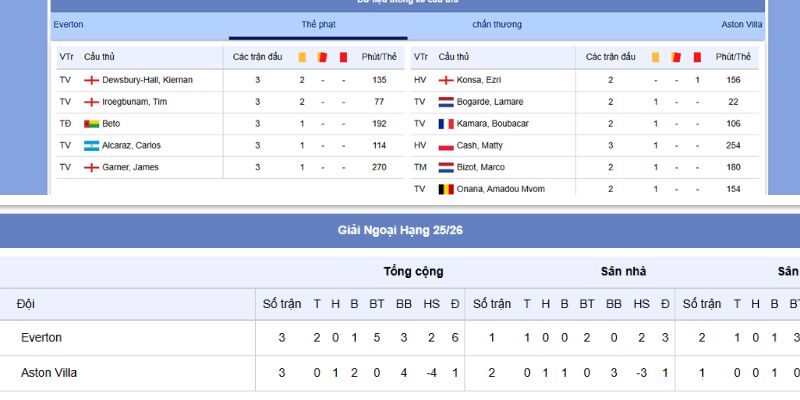The image size is (800, 400).
Task: Click red card icon in Aston Villa header
Action: tap(697, 58)
